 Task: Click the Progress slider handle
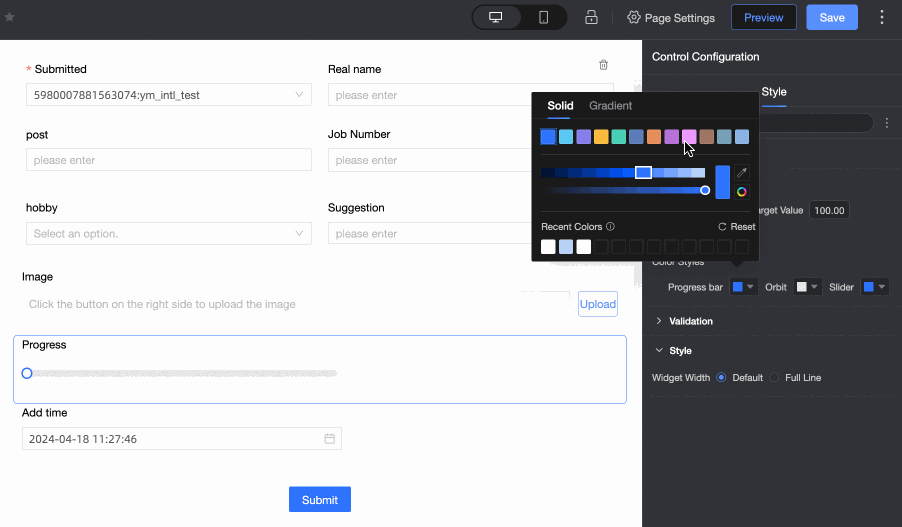[27, 373]
